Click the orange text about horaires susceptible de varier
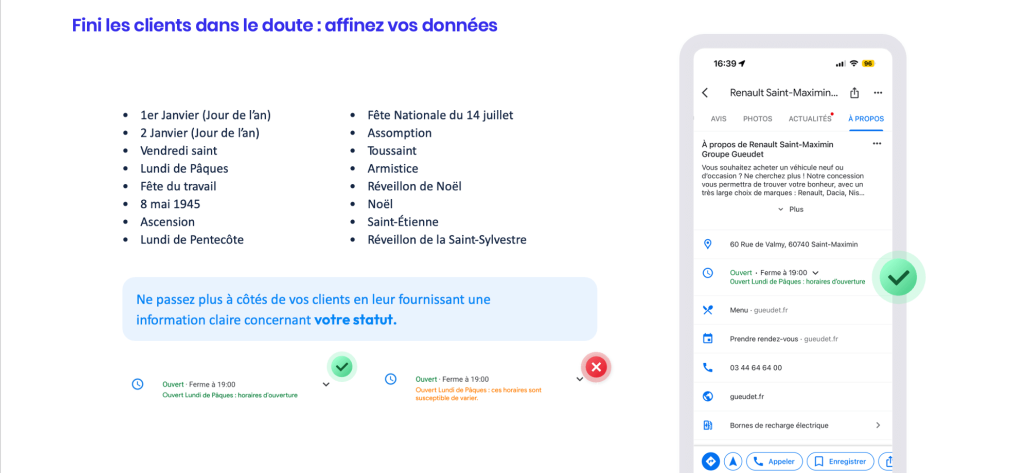This screenshot has height=473, width=1024. (x=479, y=394)
